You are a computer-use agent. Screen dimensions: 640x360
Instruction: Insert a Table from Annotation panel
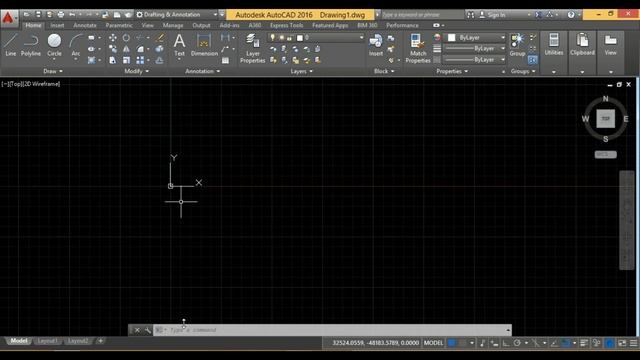click(x=225, y=60)
